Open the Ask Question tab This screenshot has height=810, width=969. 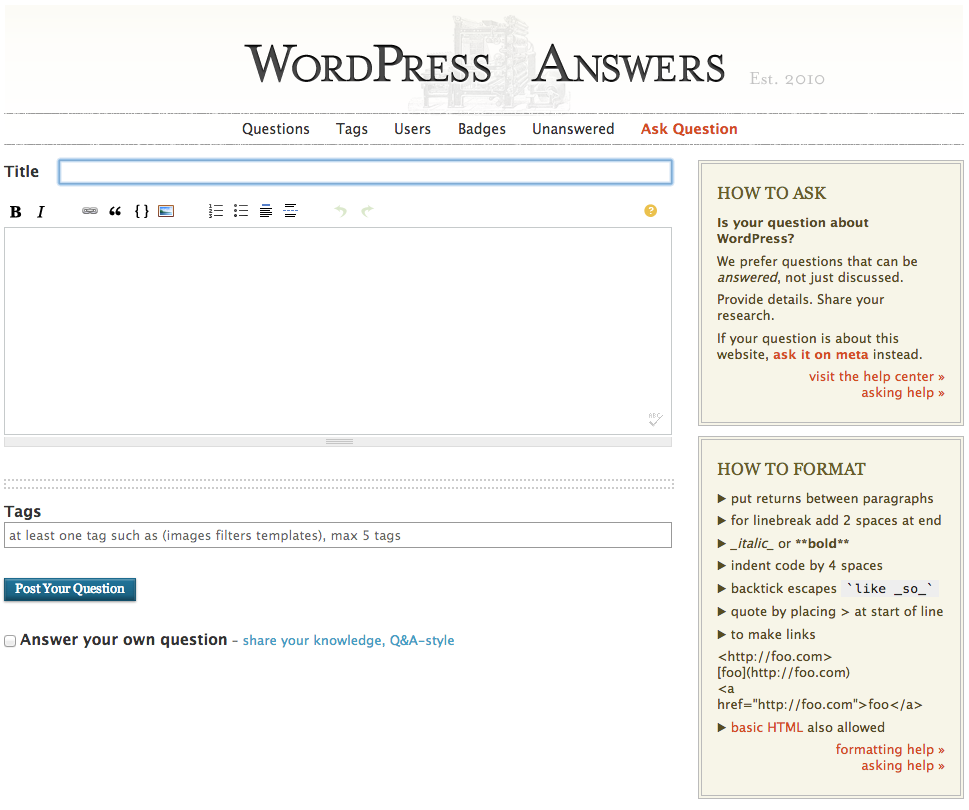coord(689,129)
